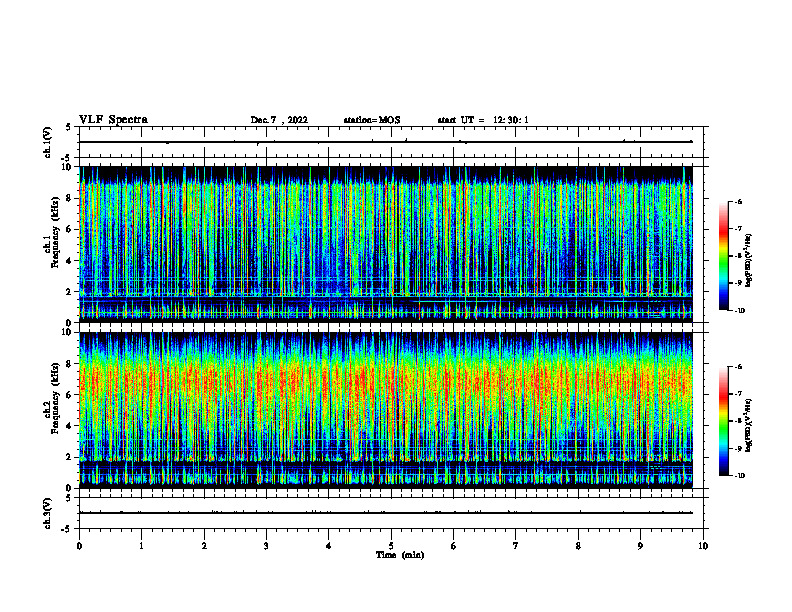This screenshot has width=792, height=612.
Task: Click time axis tick label "7"
Action: coord(516,546)
